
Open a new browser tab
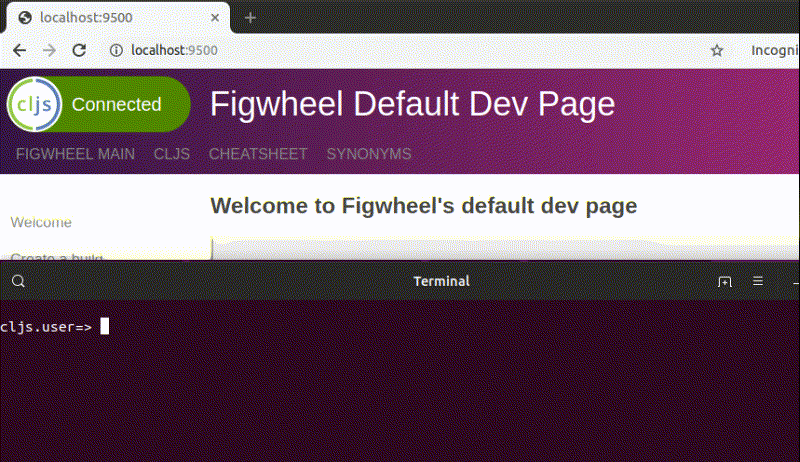pyautogui.click(x=250, y=18)
